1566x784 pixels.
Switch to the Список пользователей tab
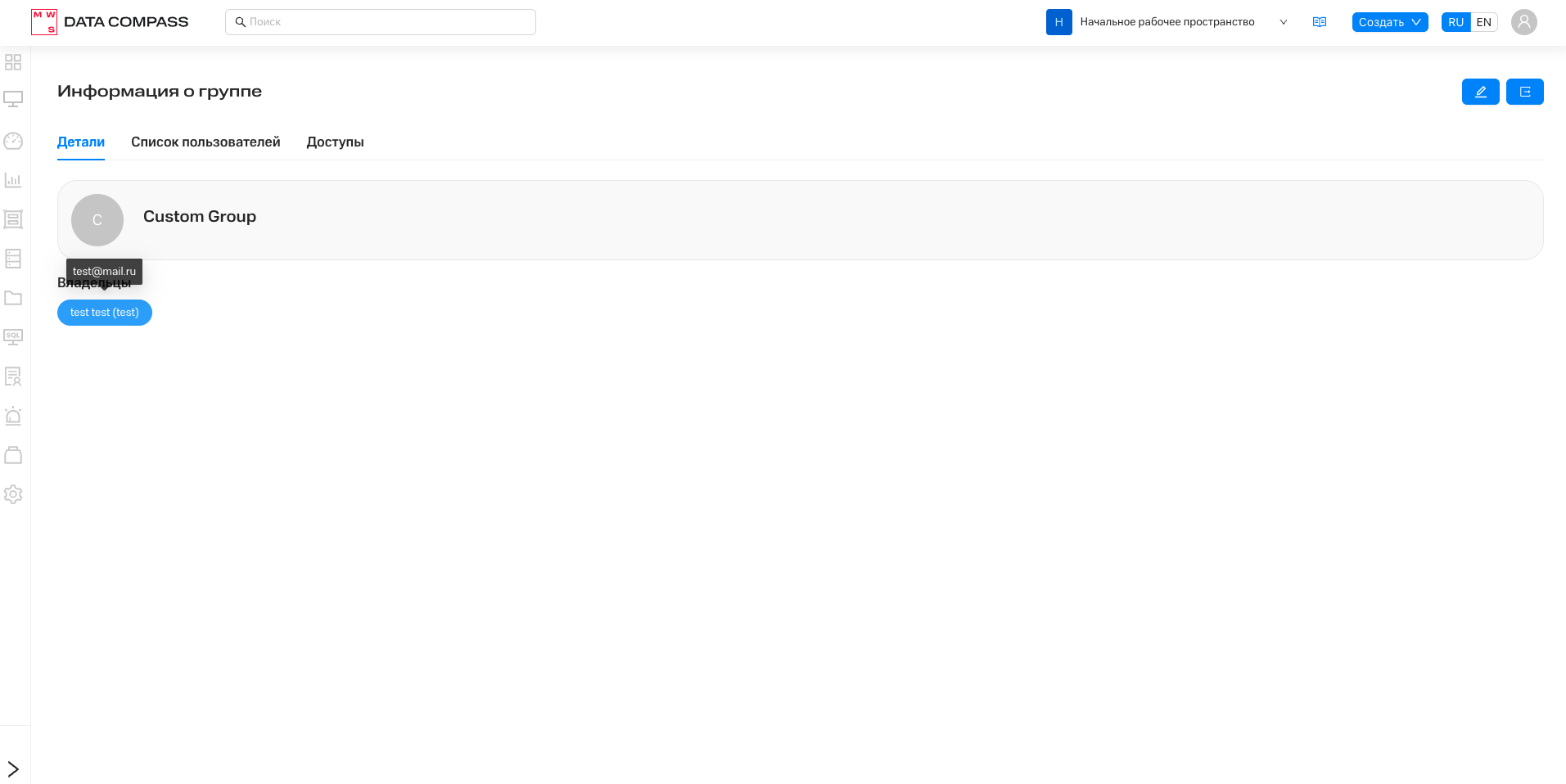[205, 142]
